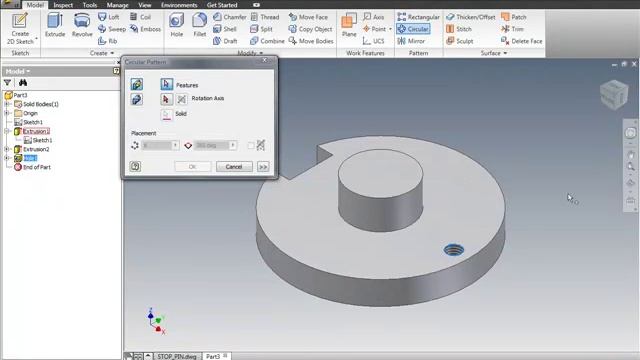Screen dimensions: 640x360
Task: Select the Extrude tool
Action: (x=55, y=25)
